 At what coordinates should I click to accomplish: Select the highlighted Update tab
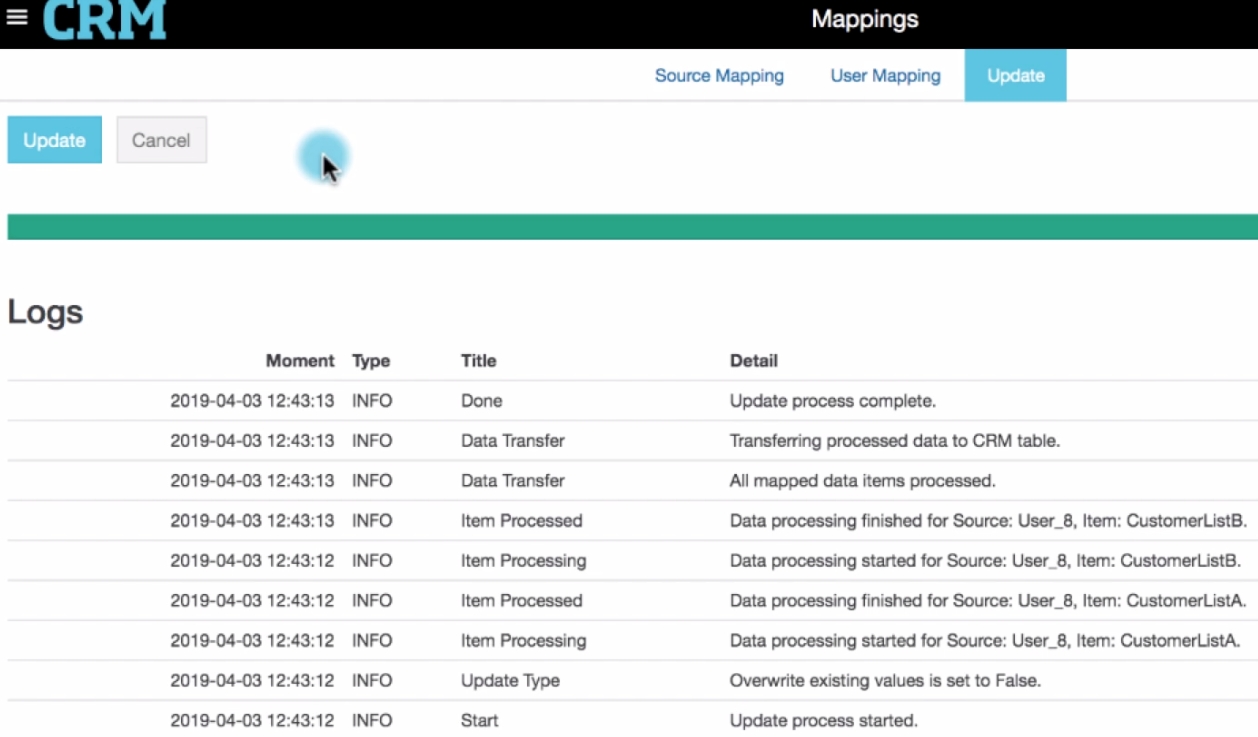point(1015,76)
